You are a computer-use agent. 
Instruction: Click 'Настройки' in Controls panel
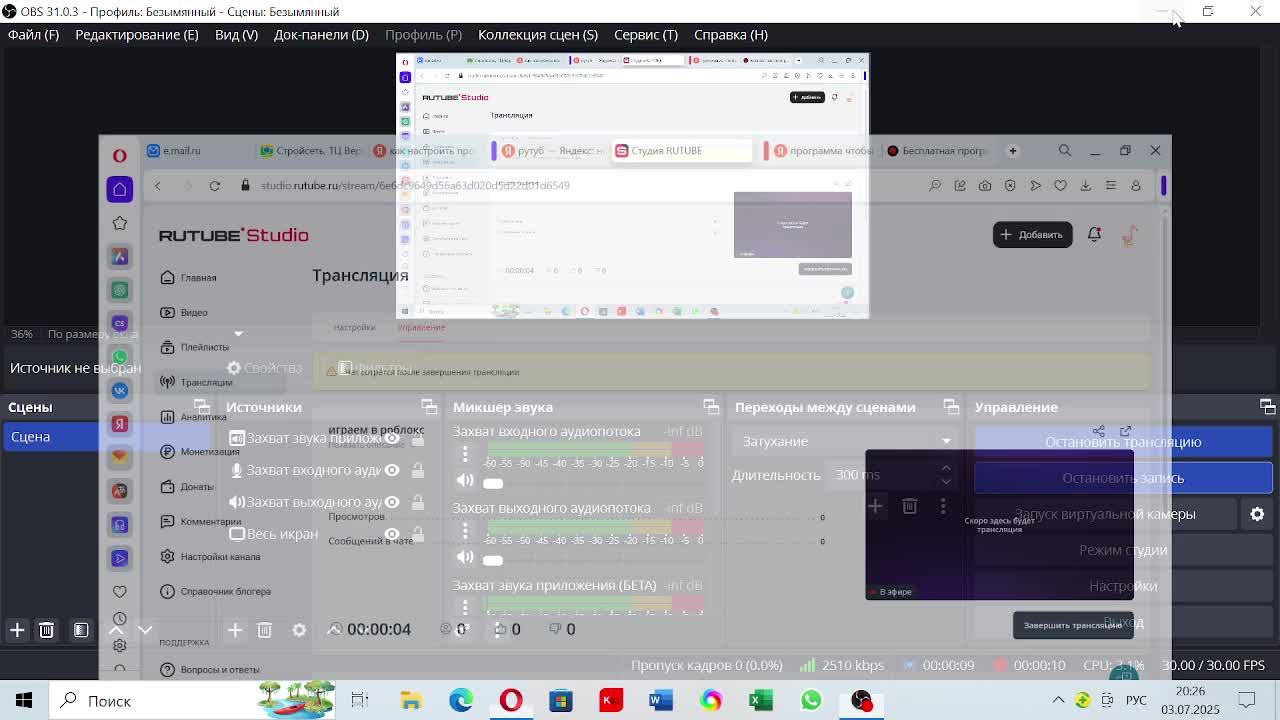point(1123,586)
